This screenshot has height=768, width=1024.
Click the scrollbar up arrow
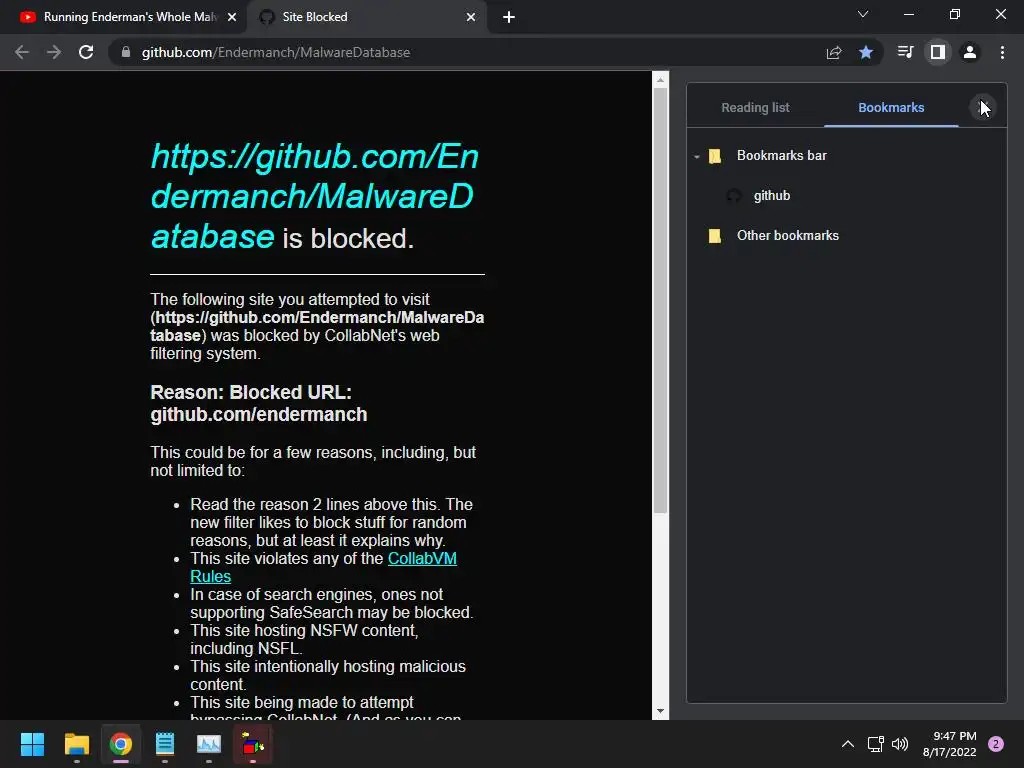click(x=660, y=80)
